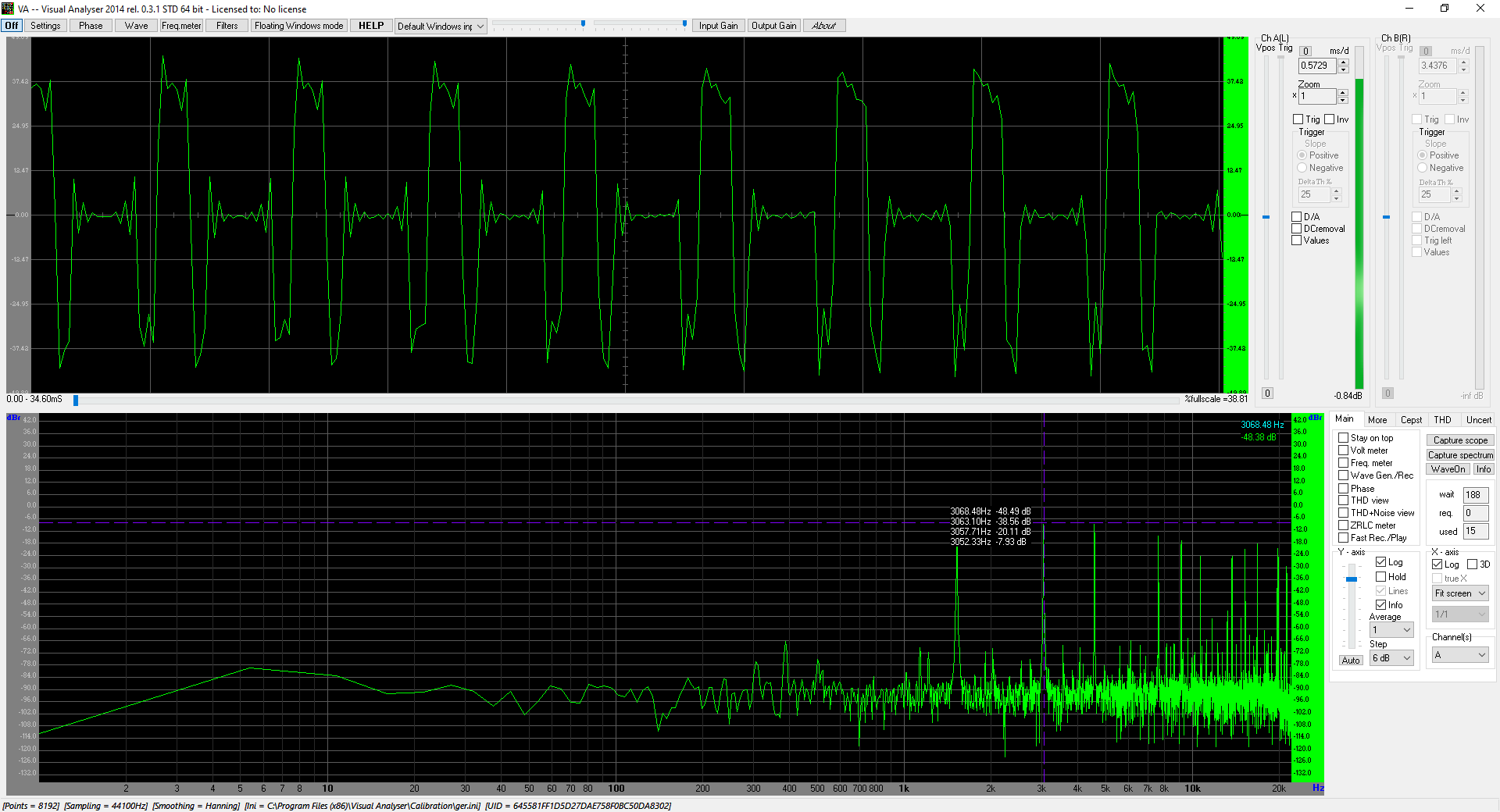Viewport: 1500px width, 812px height.
Task: Open the Freq.meter tool
Action: click(181, 26)
